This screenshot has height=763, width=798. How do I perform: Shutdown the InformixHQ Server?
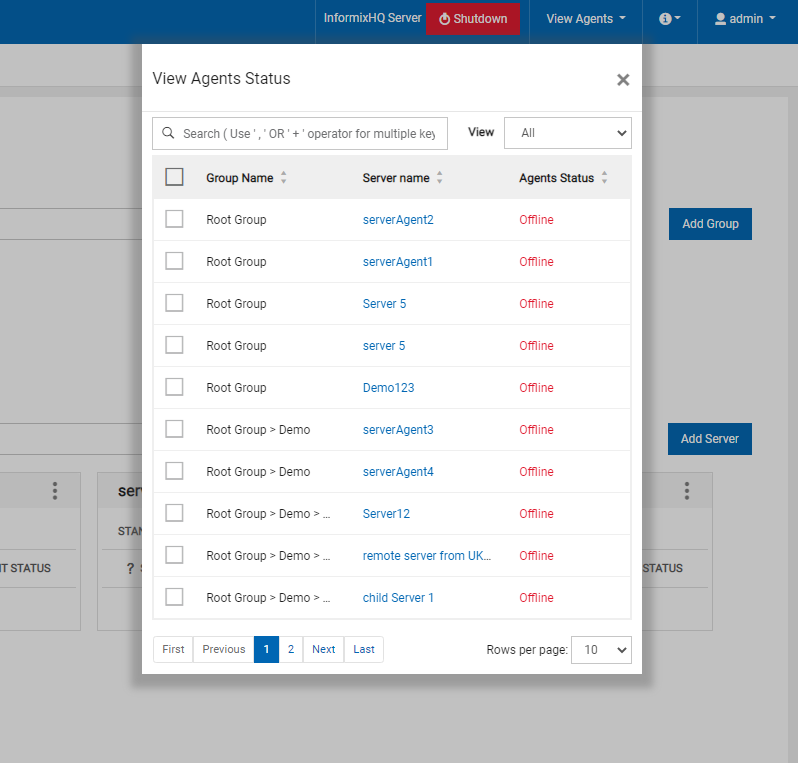tap(473, 19)
